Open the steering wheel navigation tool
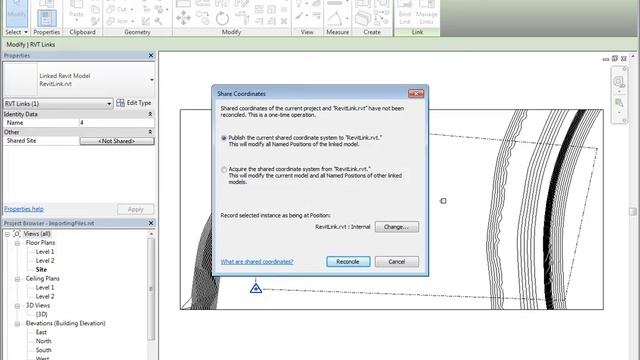This screenshot has width=640, height=360. coord(619,82)
